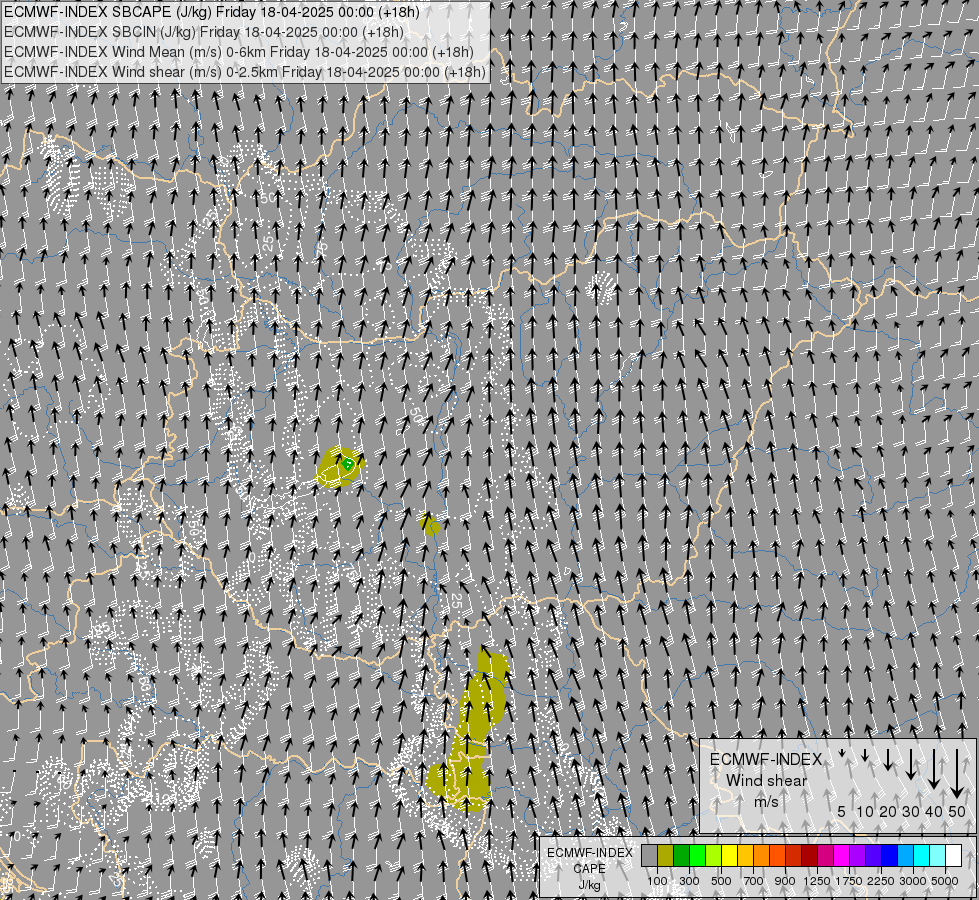Image resolution: width=979 pixels, height=900 pixels.
Task: Click the 30 m/s wind shear legend arrow
Action: [911, 764]
